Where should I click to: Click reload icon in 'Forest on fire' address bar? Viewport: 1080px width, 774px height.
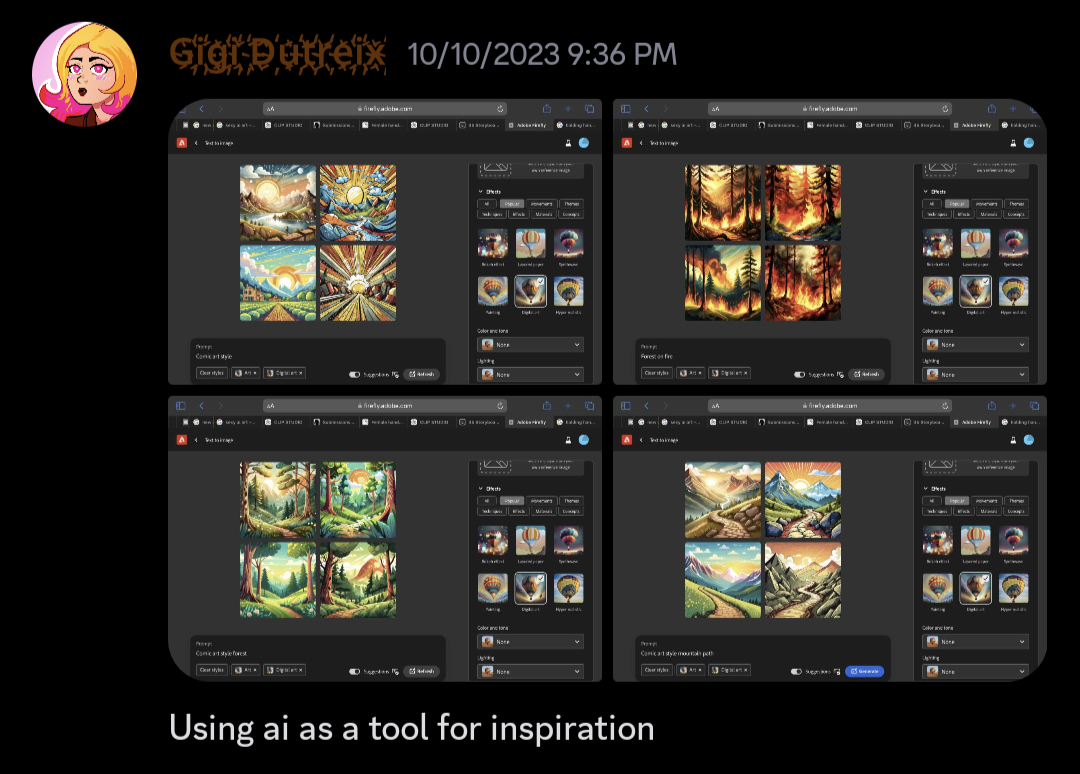point(945,109)
